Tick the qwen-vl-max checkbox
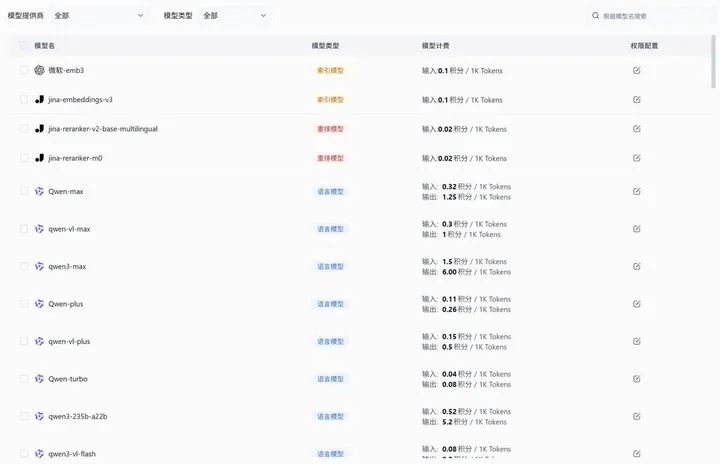Image resolution: width=720 pixels, height=464 pixels. [24, 229]
